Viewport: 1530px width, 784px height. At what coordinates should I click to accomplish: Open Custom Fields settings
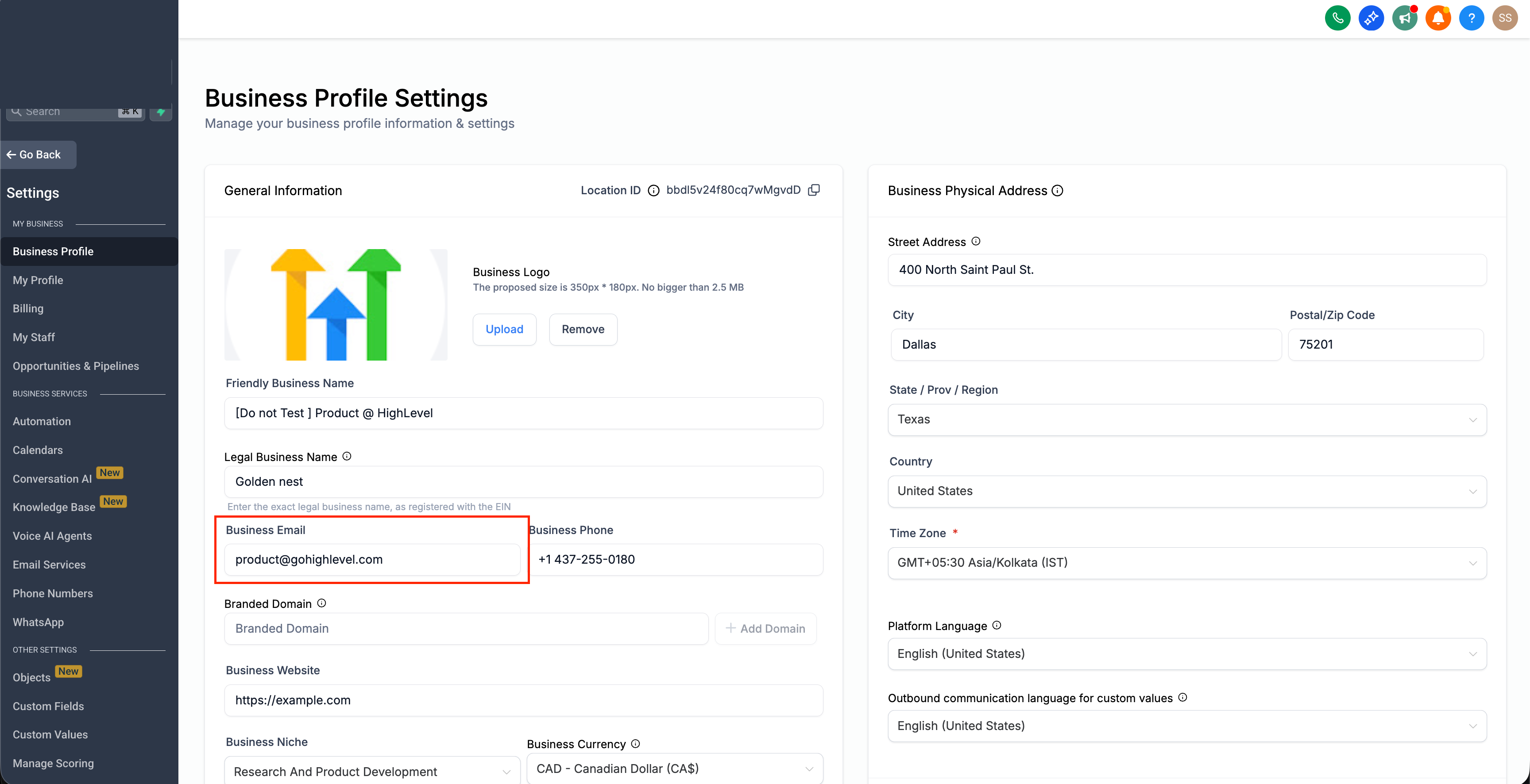tap(48, 706)
